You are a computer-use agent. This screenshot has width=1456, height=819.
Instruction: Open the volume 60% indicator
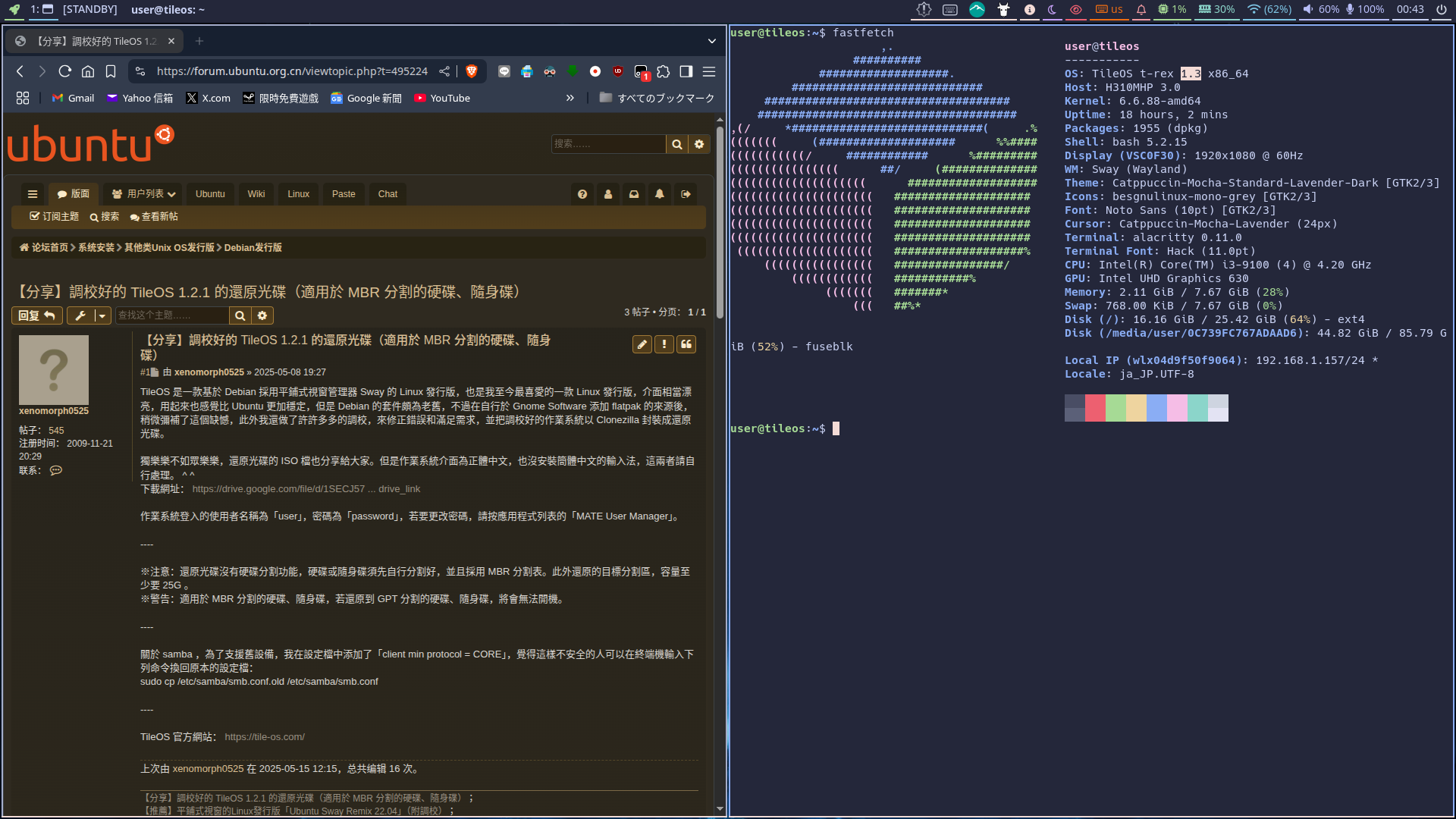click(1321, 10)
